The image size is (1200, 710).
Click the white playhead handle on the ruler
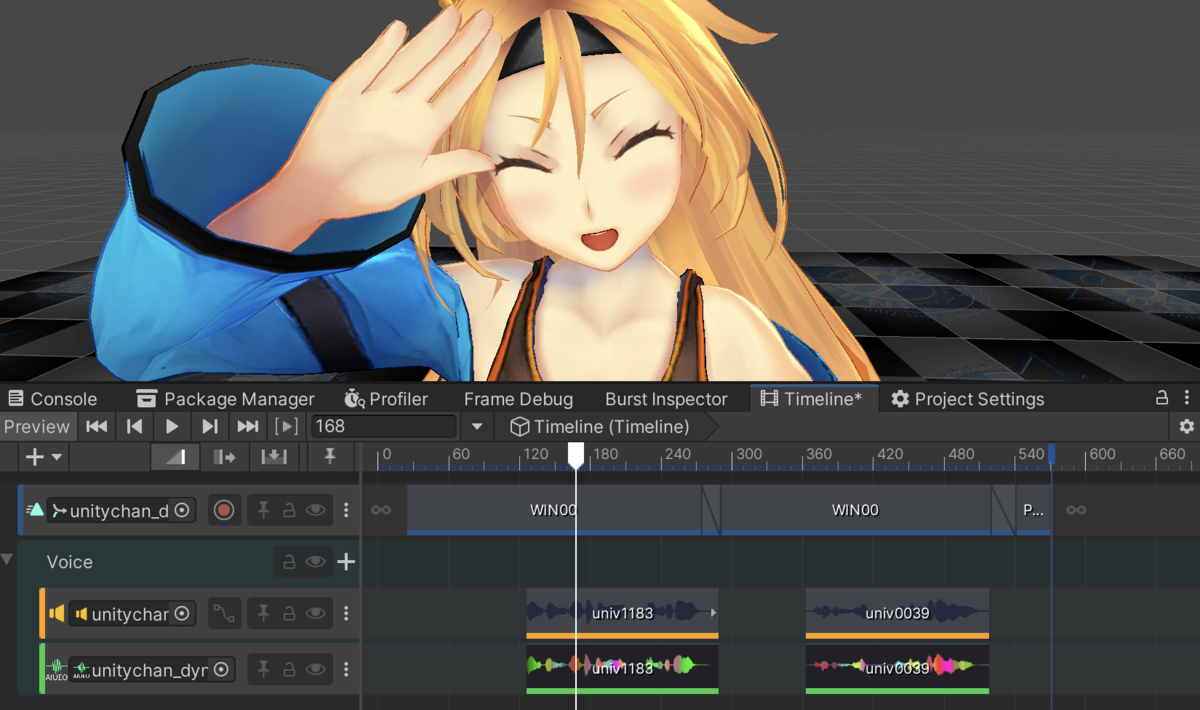(576, 456)
